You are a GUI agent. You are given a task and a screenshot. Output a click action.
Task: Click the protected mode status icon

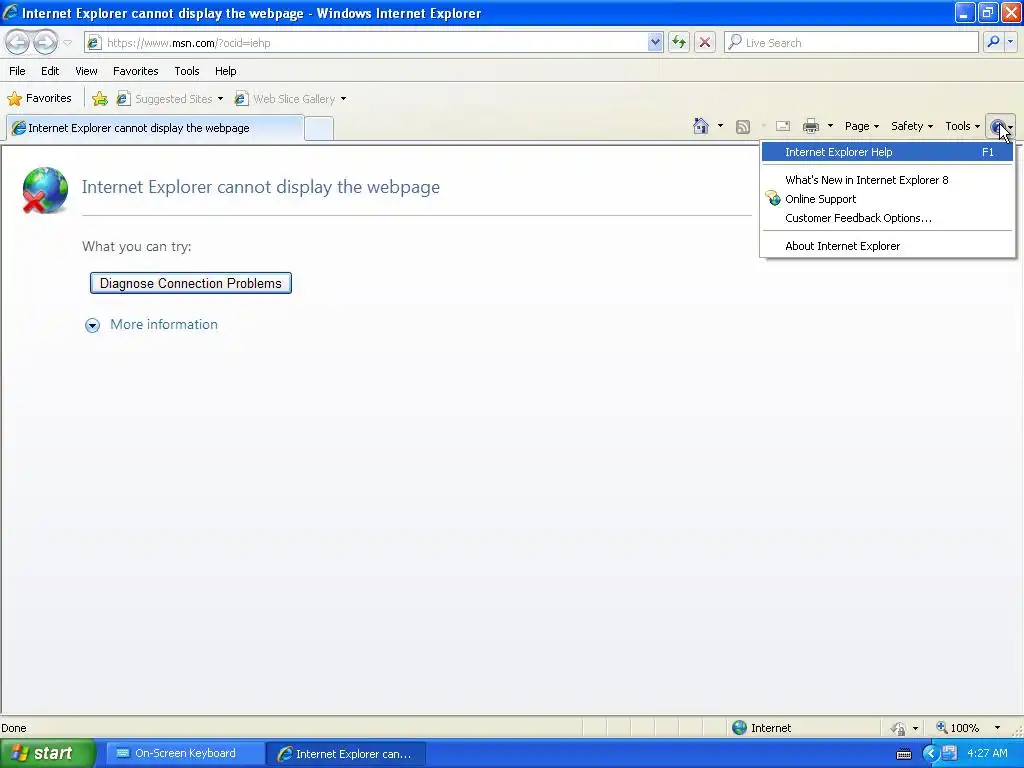coord(899,728)
